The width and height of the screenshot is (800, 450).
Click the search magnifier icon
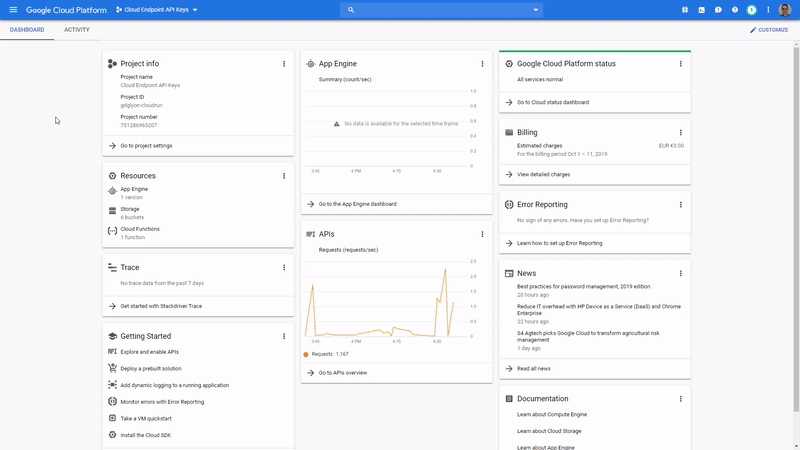351,10
